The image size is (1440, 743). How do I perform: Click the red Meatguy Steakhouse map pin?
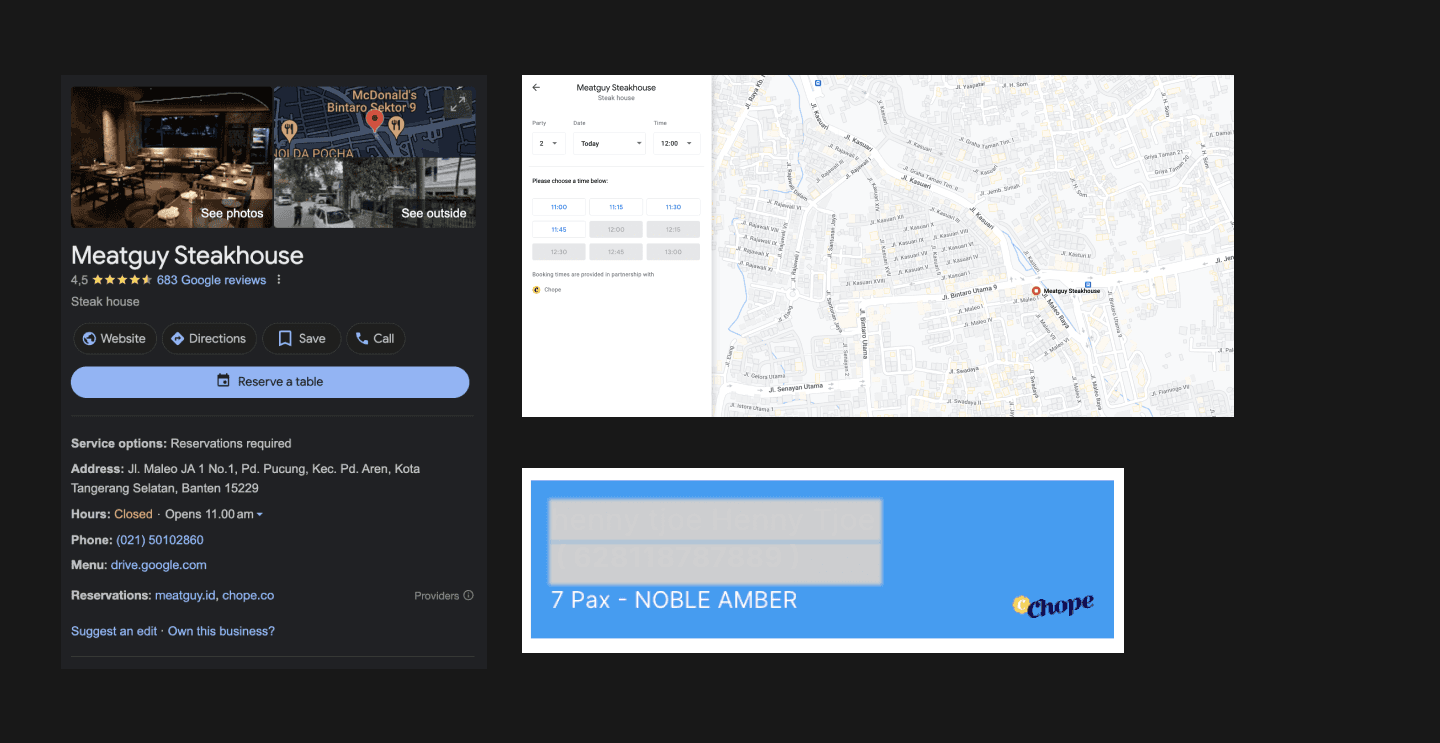[1036, 291]
